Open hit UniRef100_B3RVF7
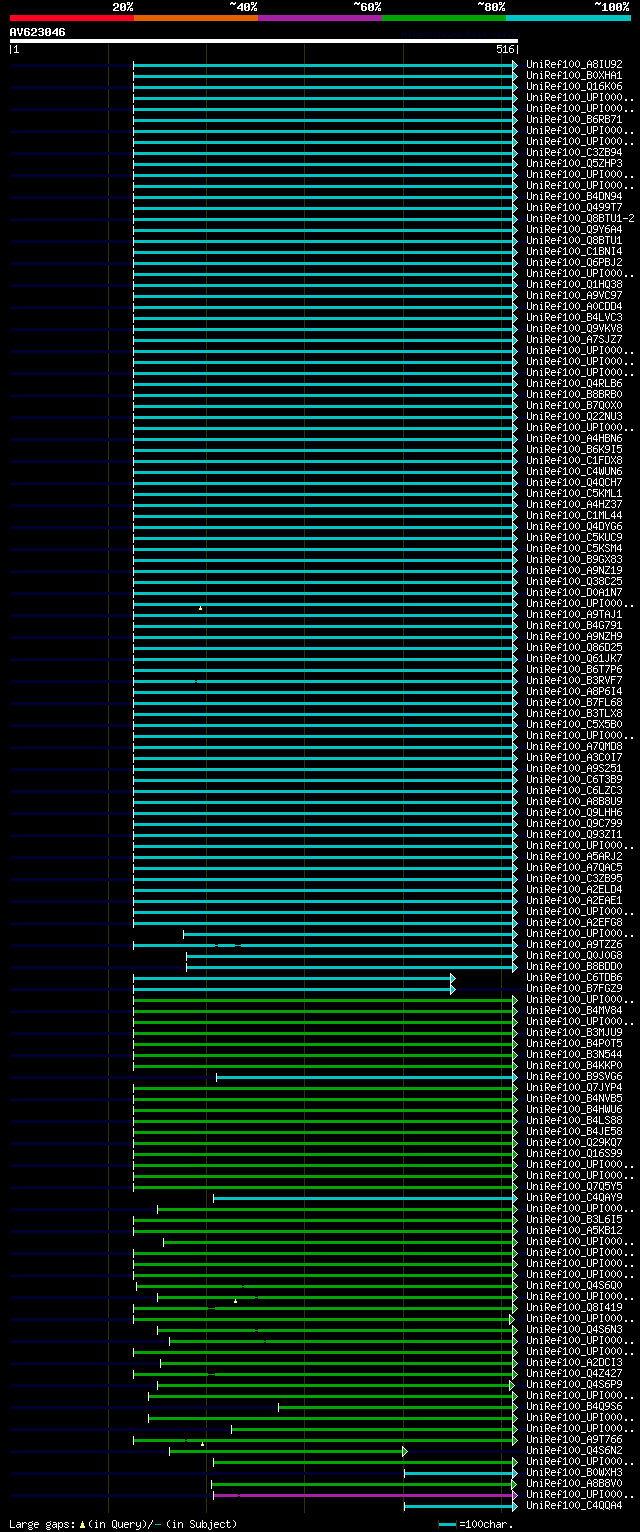This screenshot has height=1532, width=640. click(574, 680)
